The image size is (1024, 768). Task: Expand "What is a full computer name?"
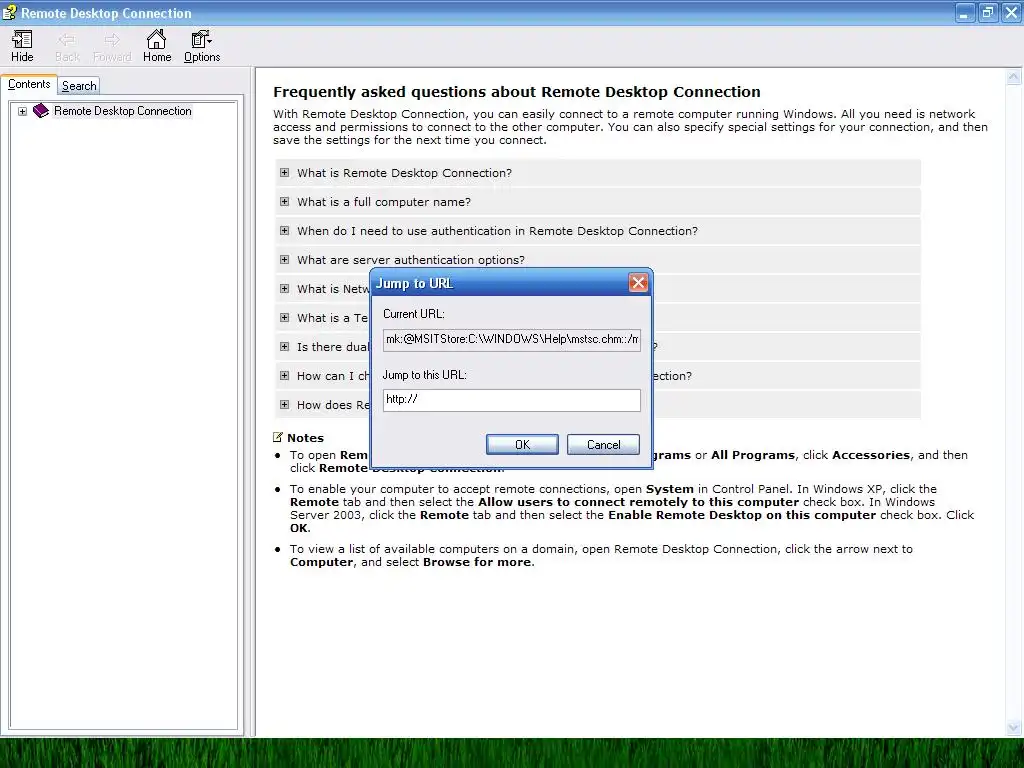pos(284,202)
